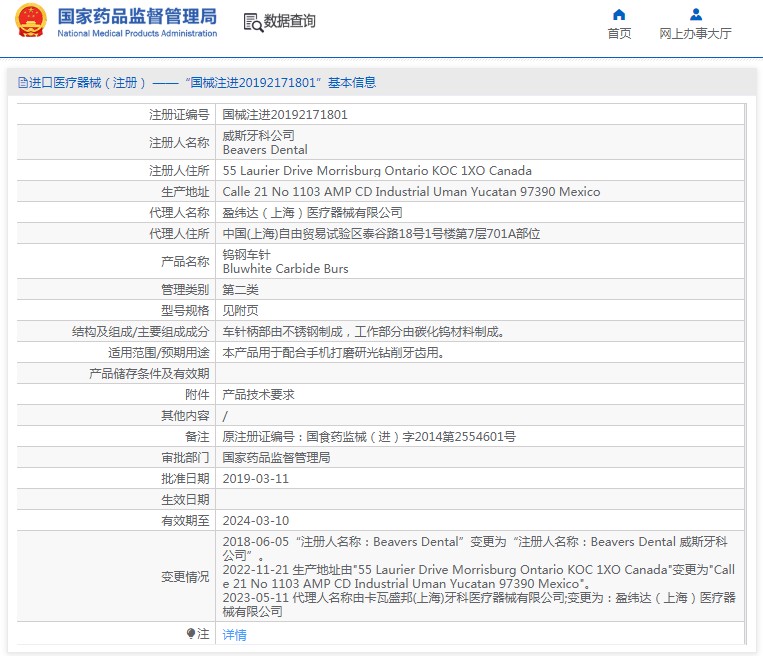Open 网上办事大厅 user icon
This screenshot has height=656, width=763.
pos(696,15)
